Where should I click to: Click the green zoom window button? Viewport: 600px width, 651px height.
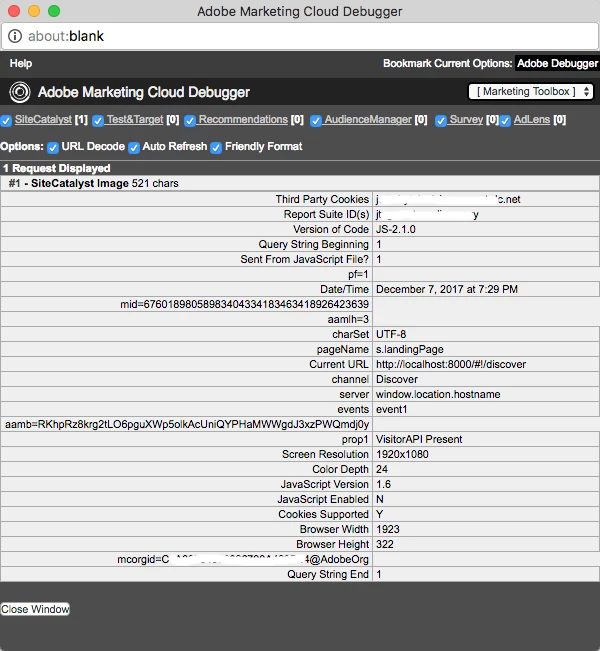click(x=54, y=11)
